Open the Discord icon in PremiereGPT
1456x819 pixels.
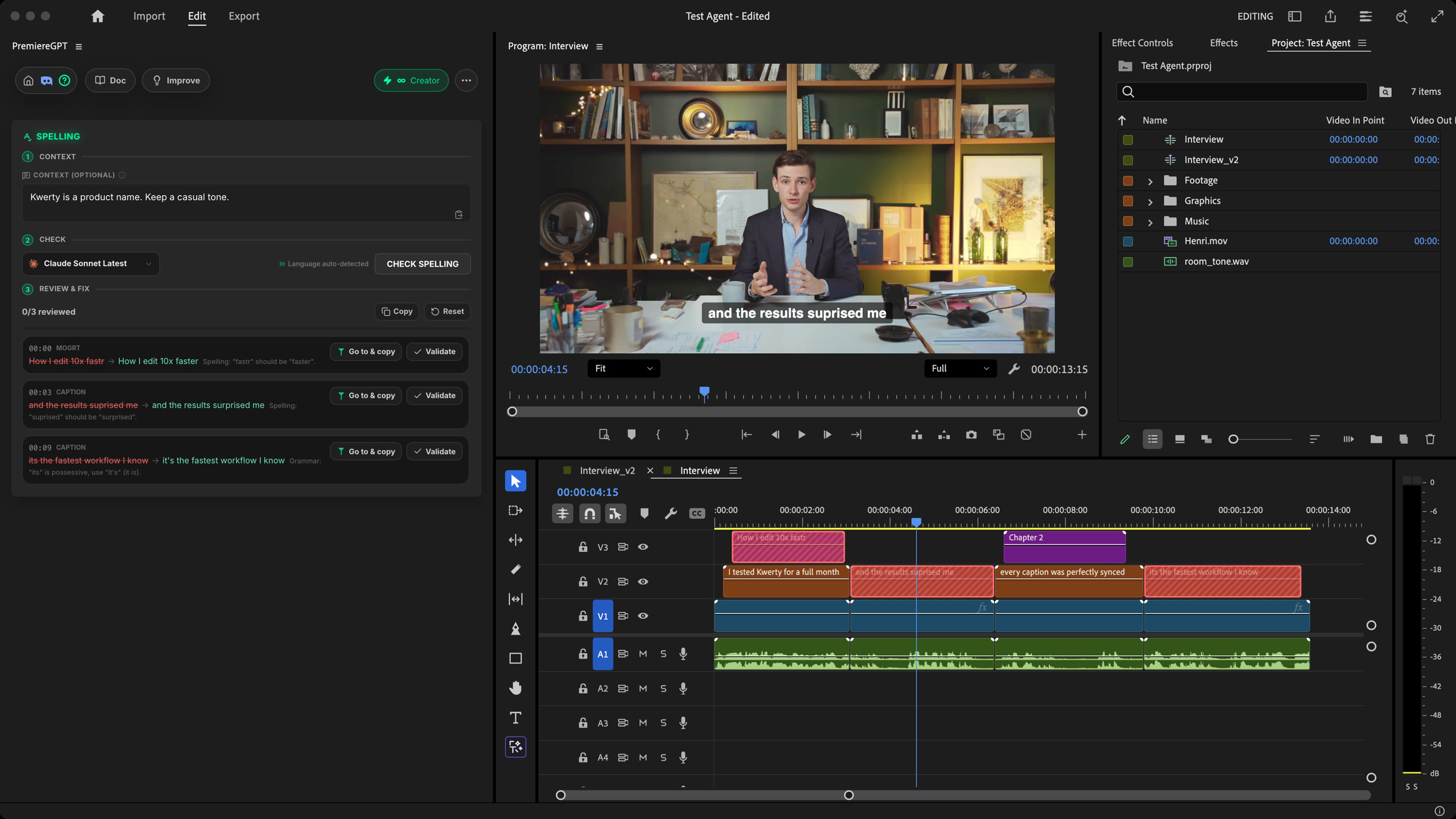pos(47,81)
